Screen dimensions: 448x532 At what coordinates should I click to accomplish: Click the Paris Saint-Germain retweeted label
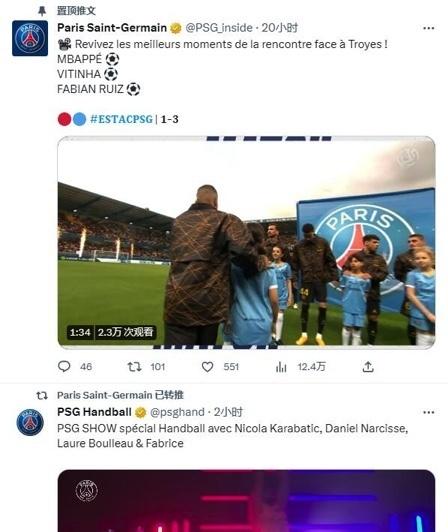point(120,395)
